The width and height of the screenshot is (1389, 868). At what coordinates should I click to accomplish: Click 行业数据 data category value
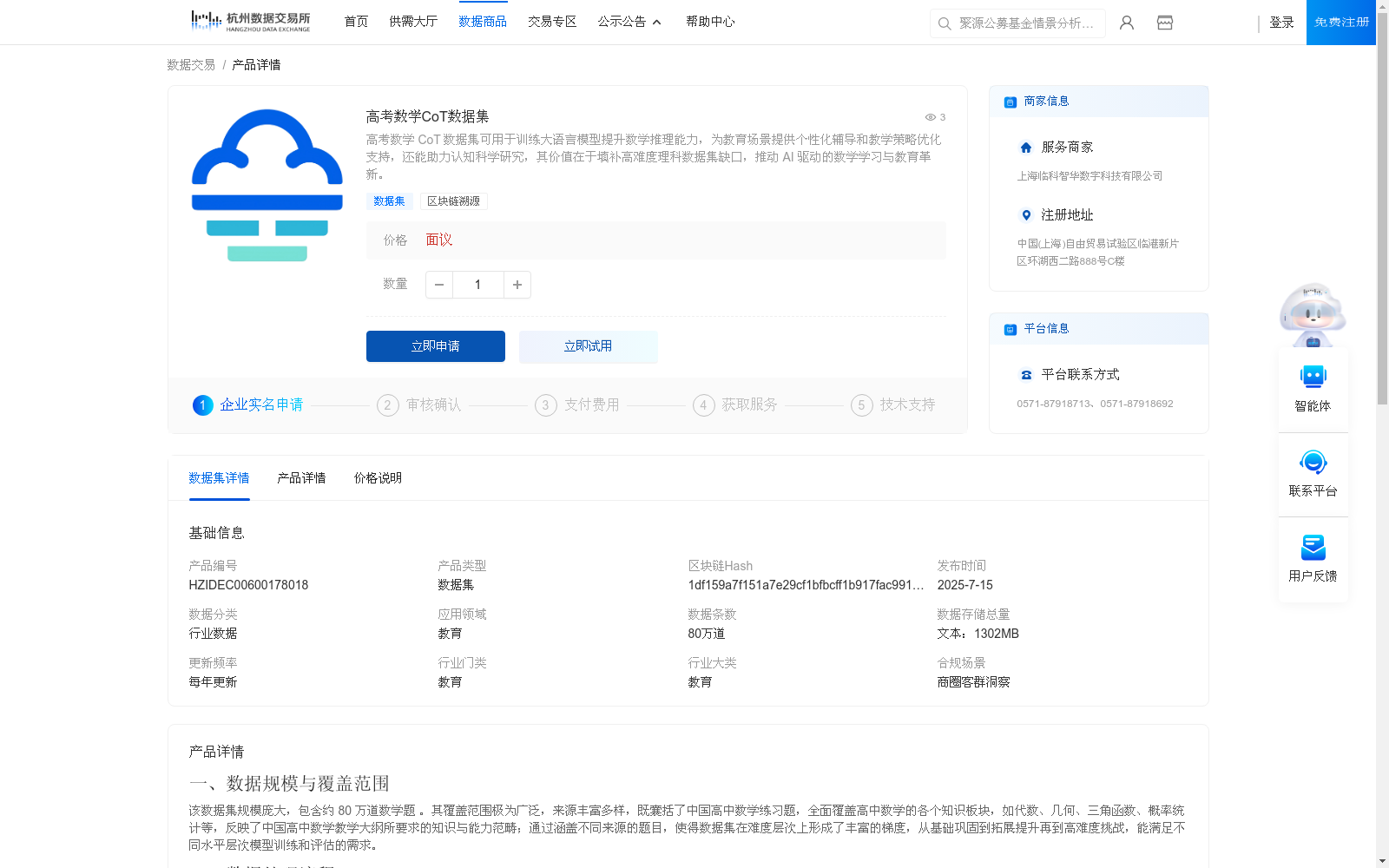coord(213,634)
